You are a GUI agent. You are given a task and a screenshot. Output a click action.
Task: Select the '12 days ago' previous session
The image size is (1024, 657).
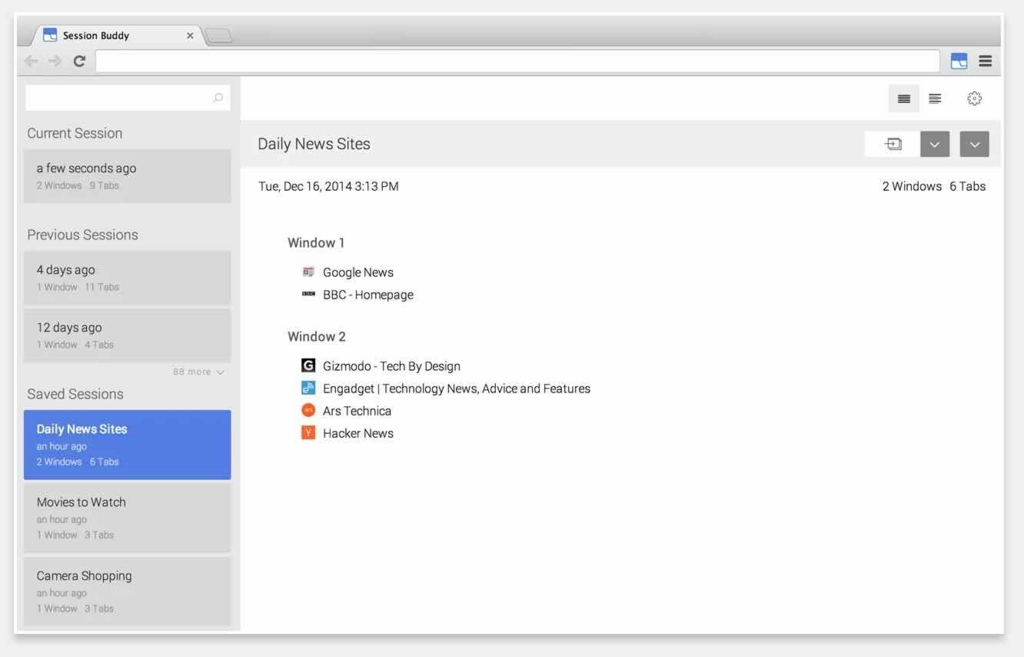click(127, 335)
